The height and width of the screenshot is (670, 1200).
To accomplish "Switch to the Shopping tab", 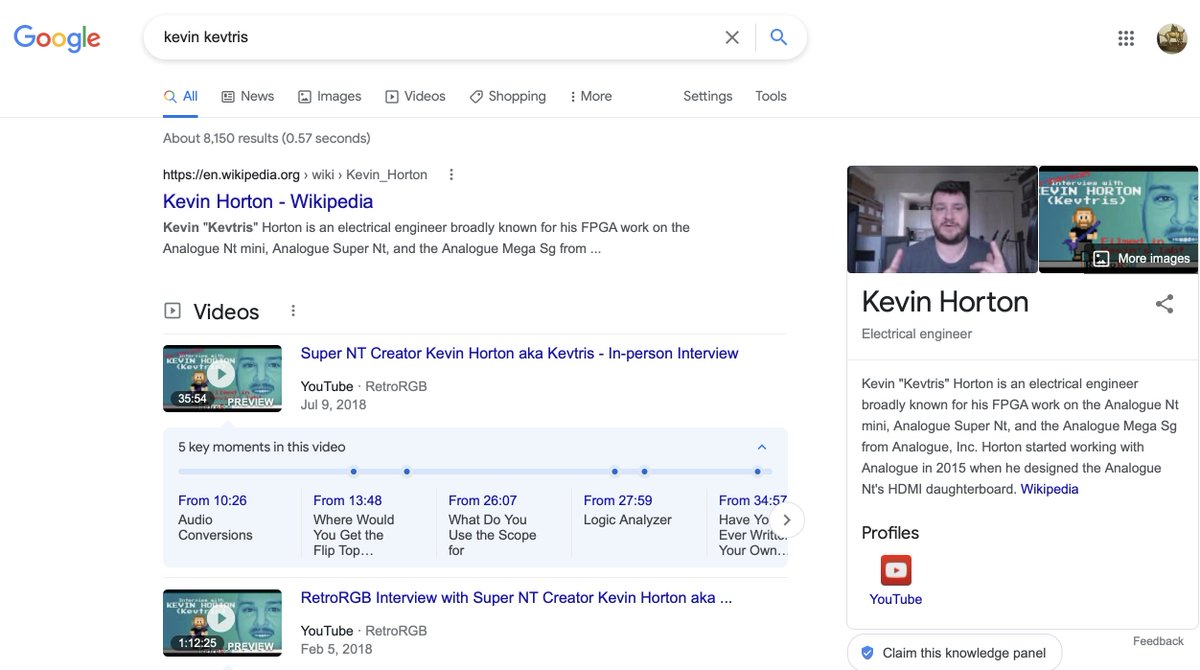I will click(508, 96).
